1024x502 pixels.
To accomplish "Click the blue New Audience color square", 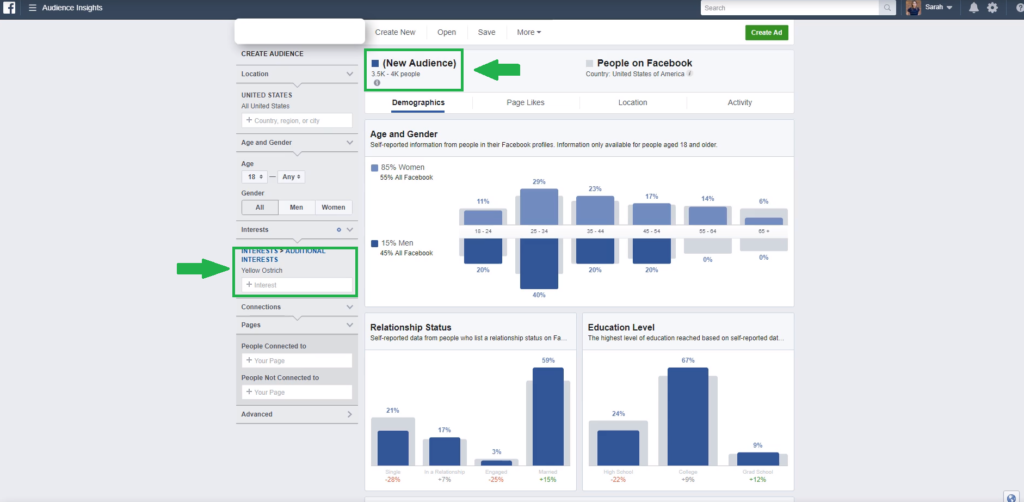I will pyautogui.click(x=375, y=63).
